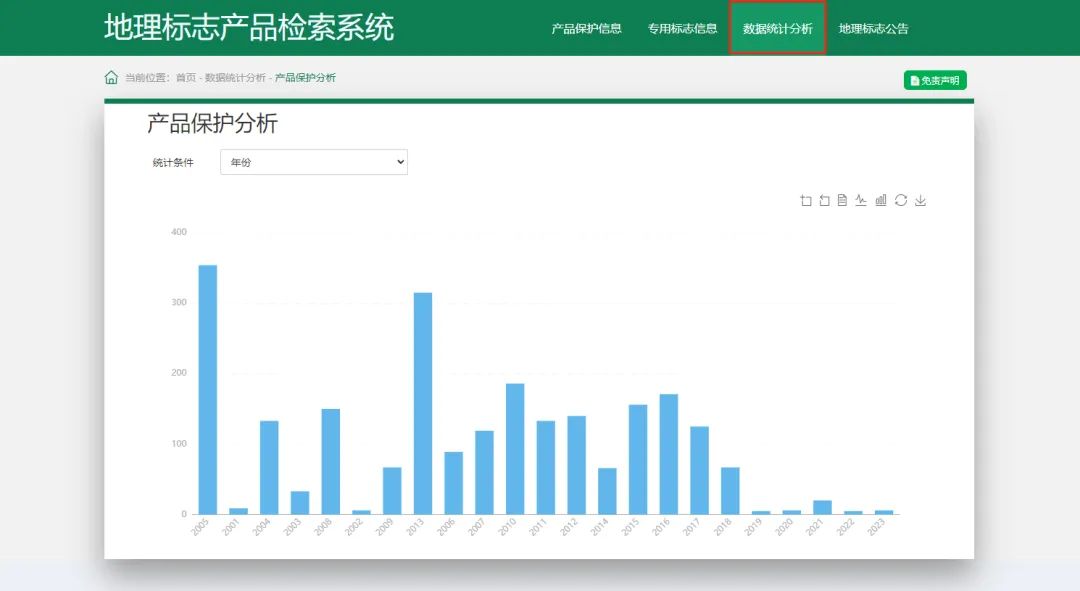The width and height of the screenshot is (1080, 591).
Task: Click the 2007 bar in chart
Action: (484, 473)
